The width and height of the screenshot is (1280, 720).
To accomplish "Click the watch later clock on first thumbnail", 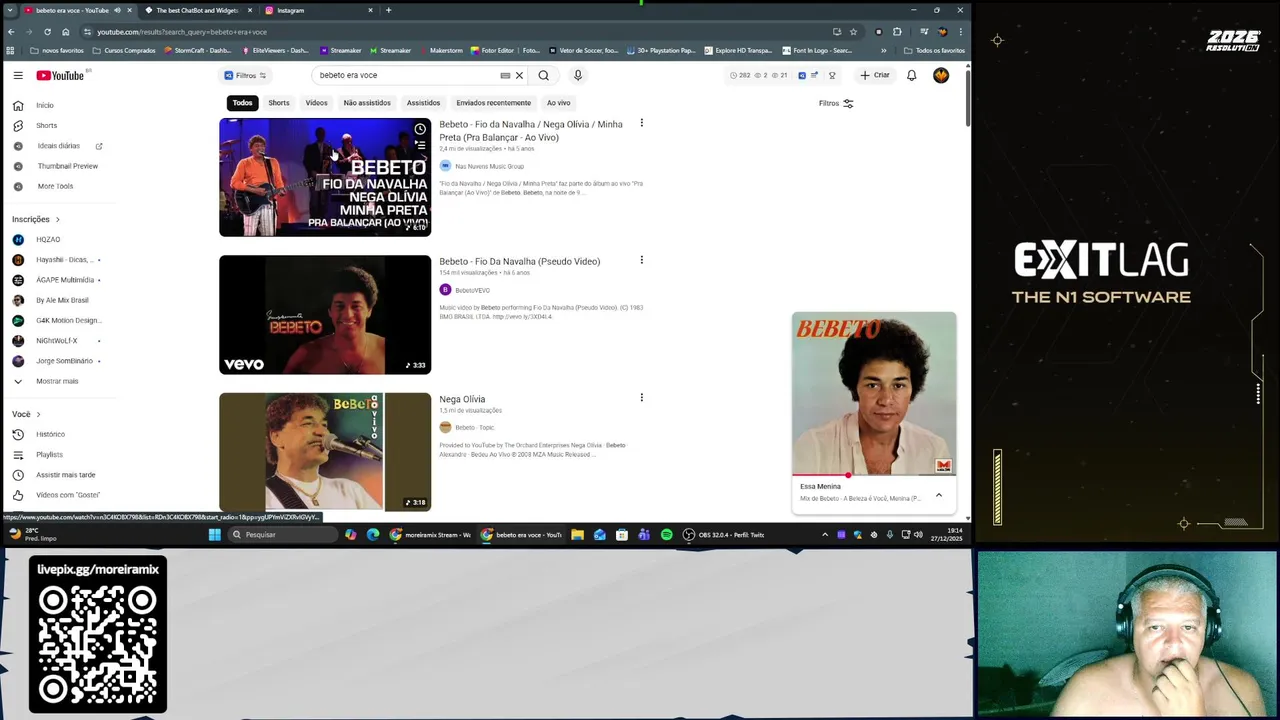I will point(420,129).
